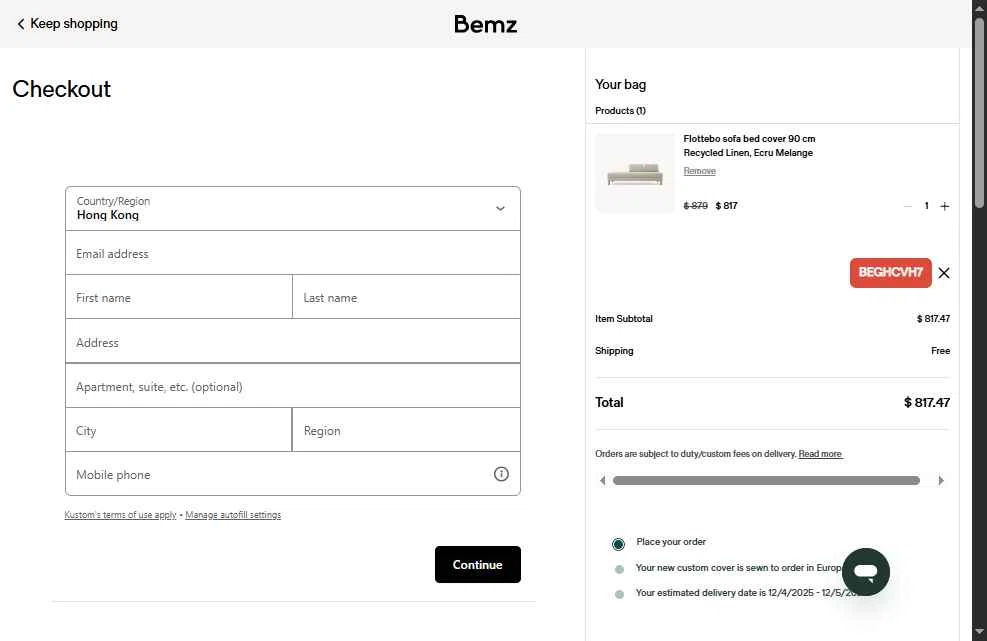Expand country list via chevron arrow
The image size is (987, 641).
(x=500, y=208)
